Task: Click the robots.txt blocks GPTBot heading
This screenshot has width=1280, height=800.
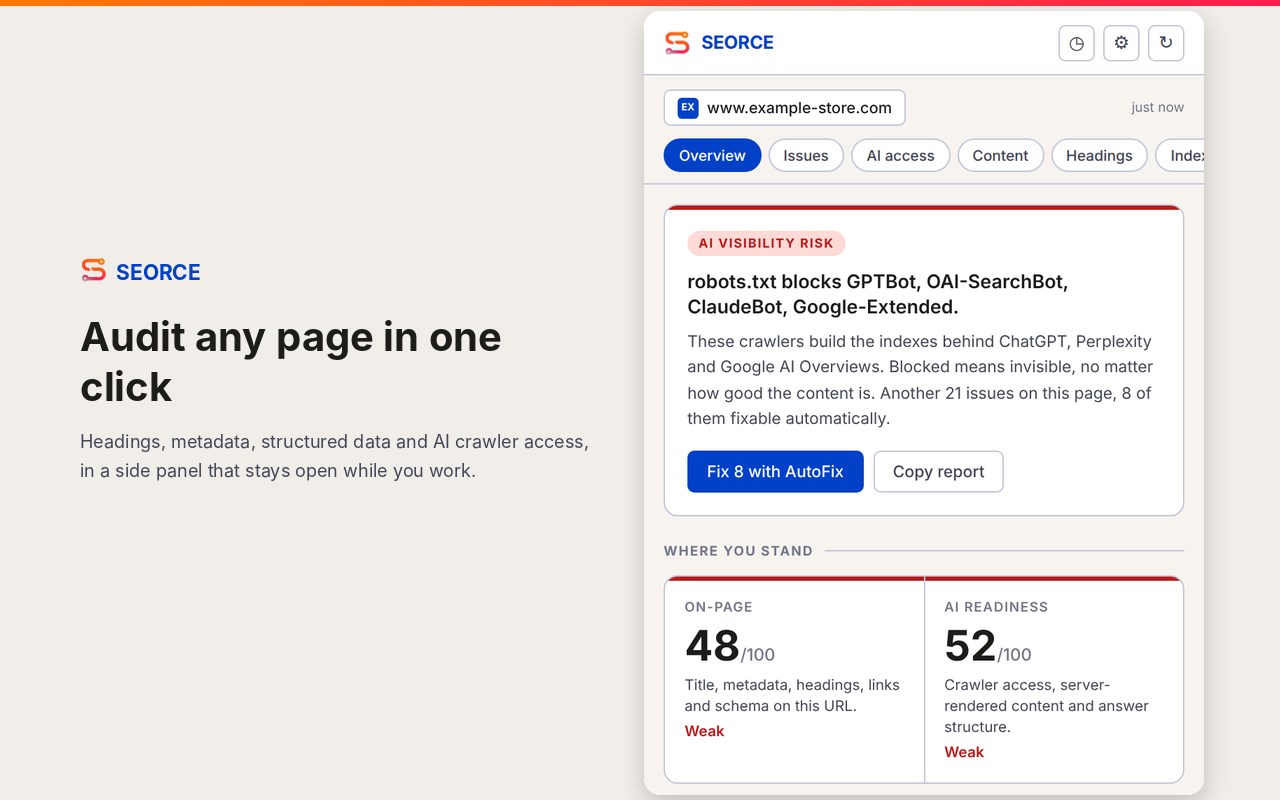Action: (878, 294)
